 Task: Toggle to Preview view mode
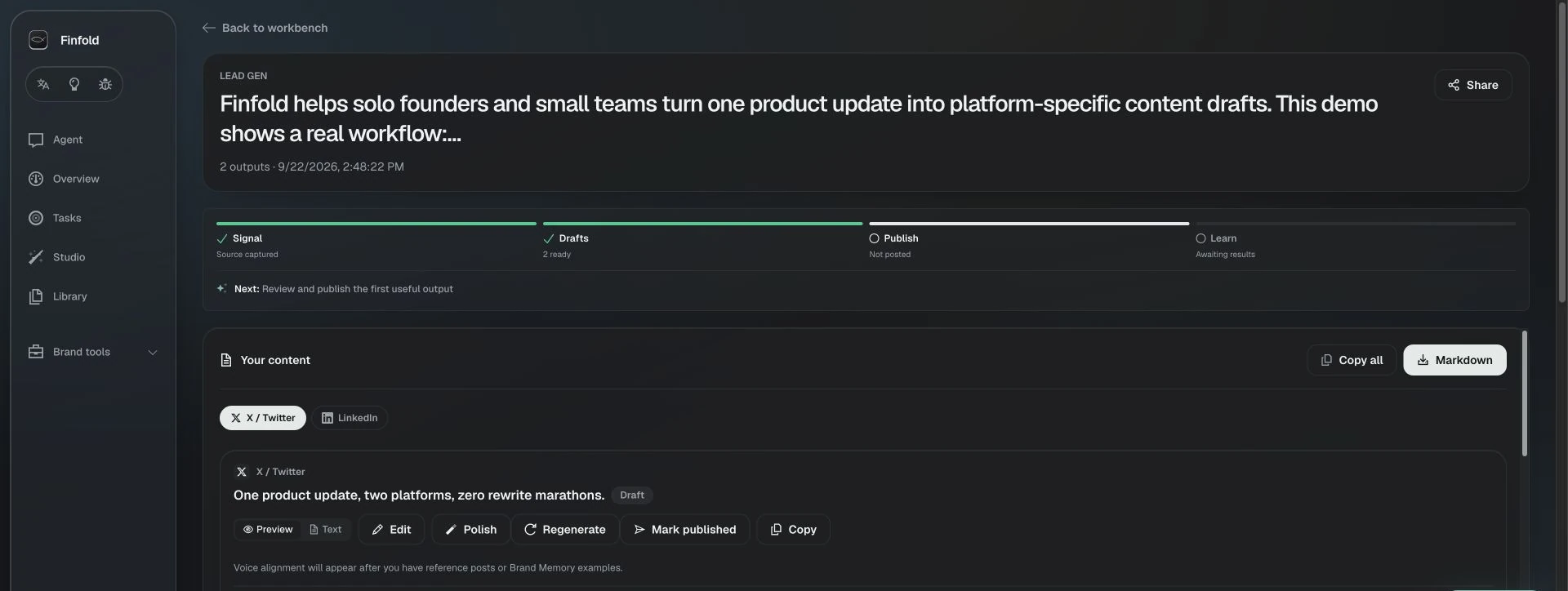pos(268,530)
